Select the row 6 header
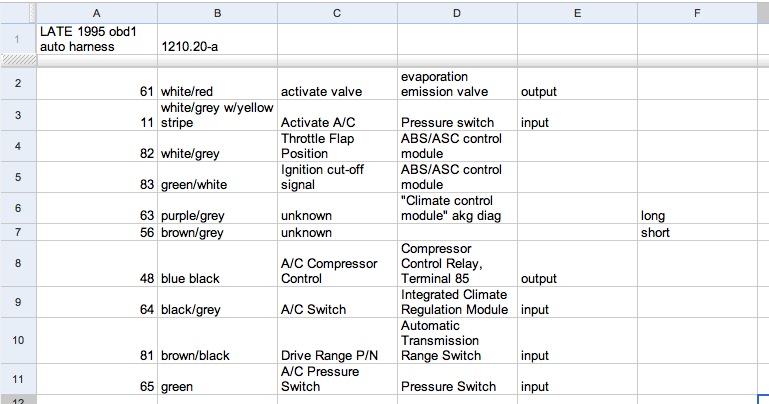The height and width of the screenshot is (404, 769). [18, 207]
